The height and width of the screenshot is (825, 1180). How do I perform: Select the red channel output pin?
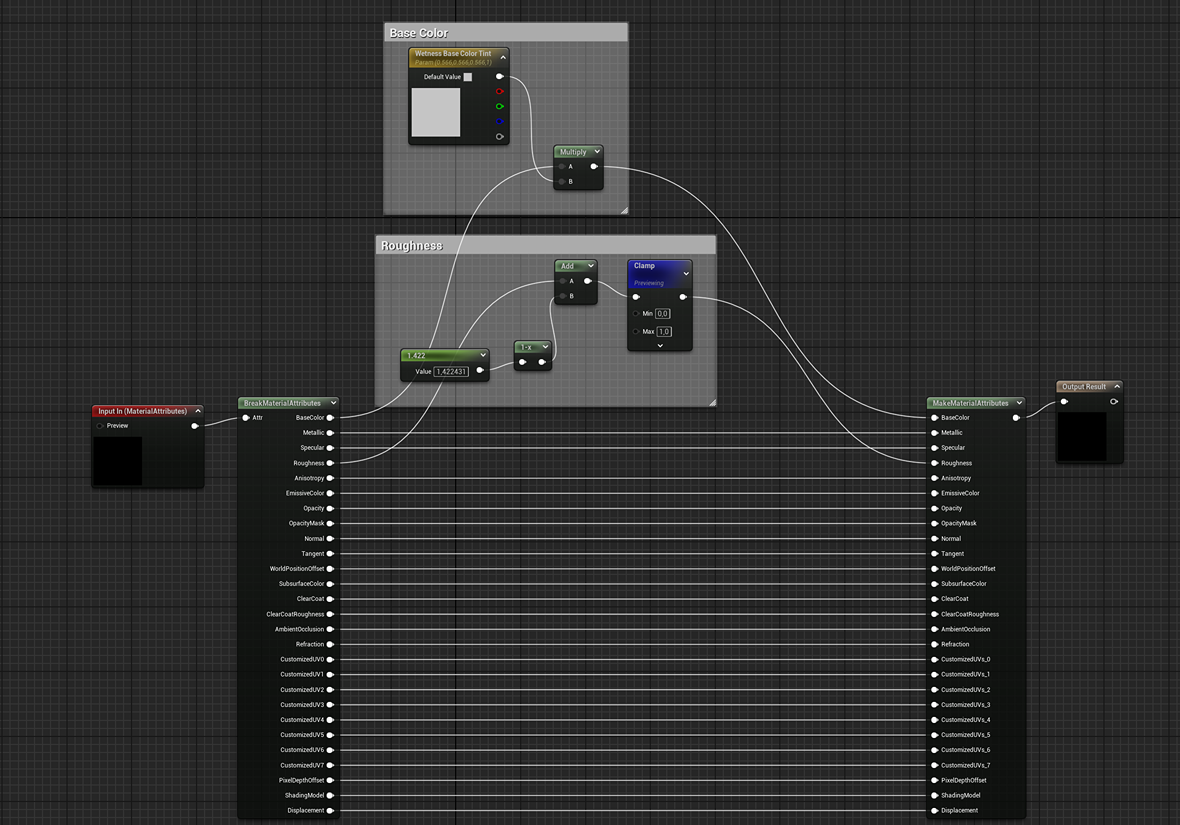499,91
